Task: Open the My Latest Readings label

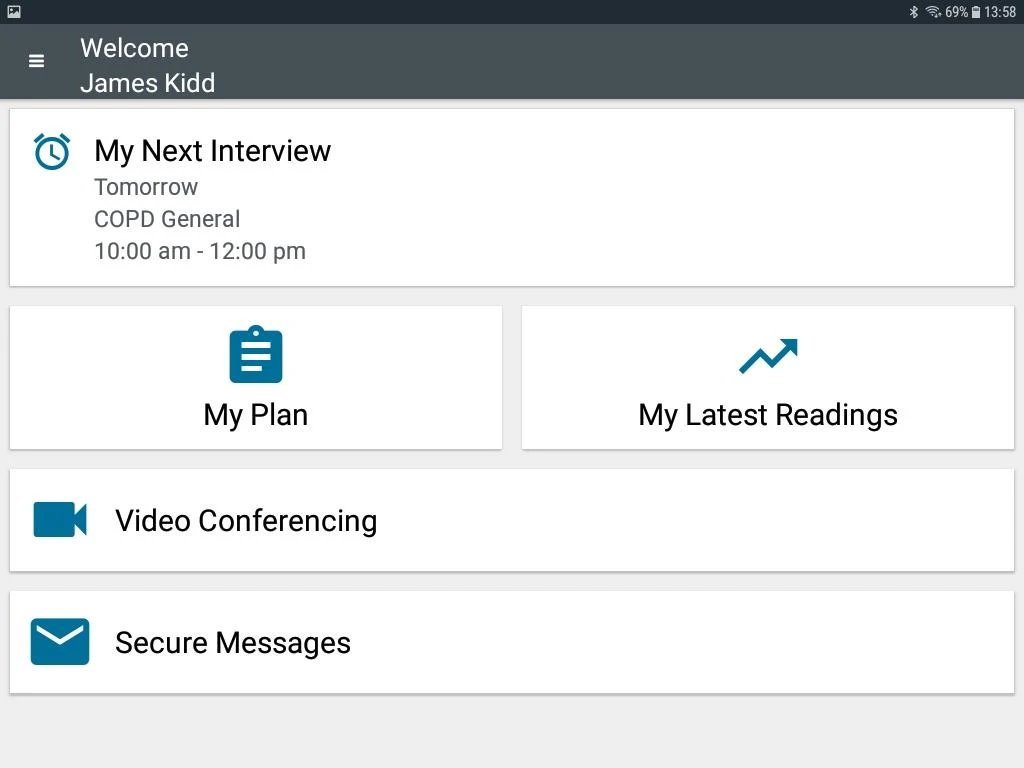Action: click(768, 415)
